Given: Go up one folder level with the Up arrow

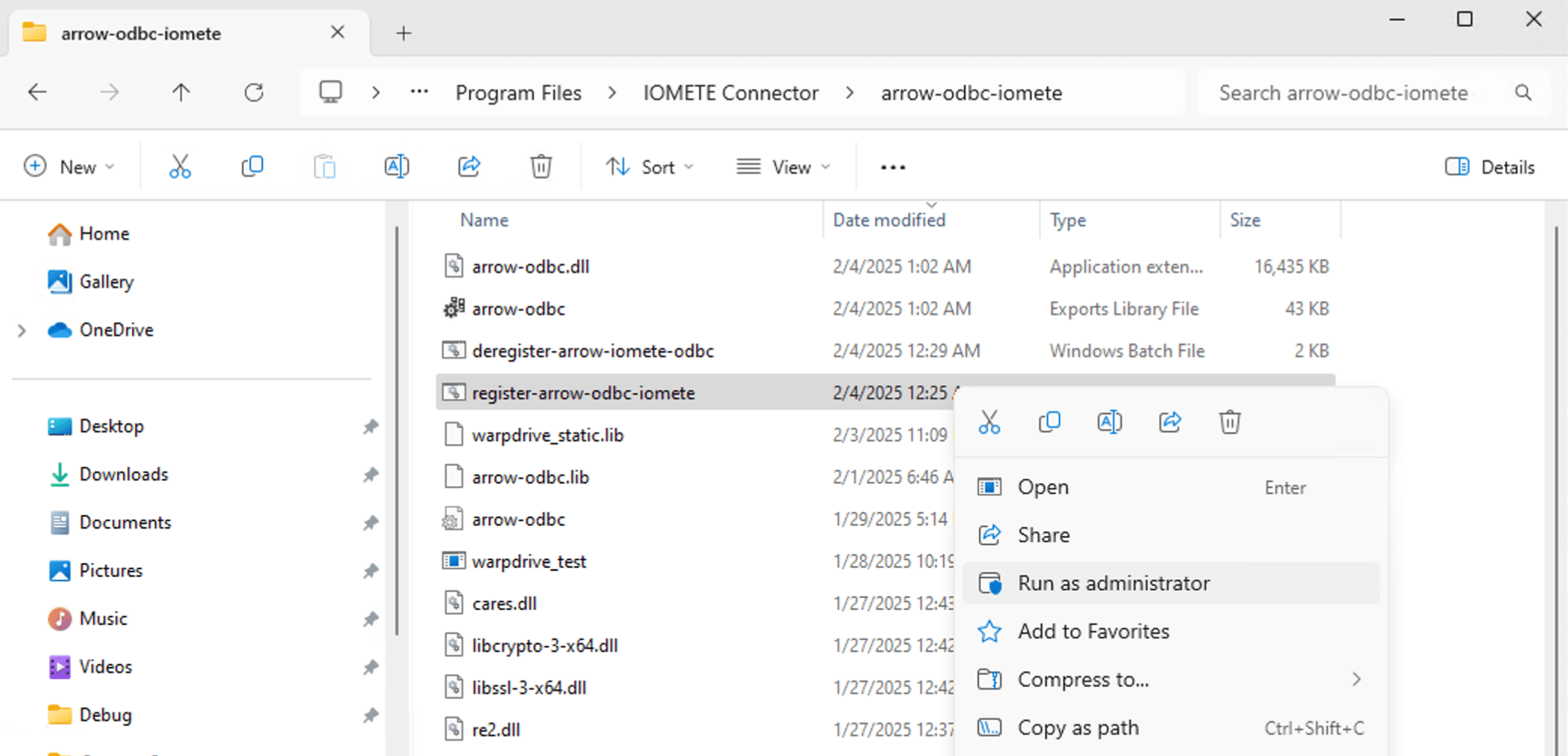Looking at the screenshot, I should pyautogui.click(x=181, y=93).
